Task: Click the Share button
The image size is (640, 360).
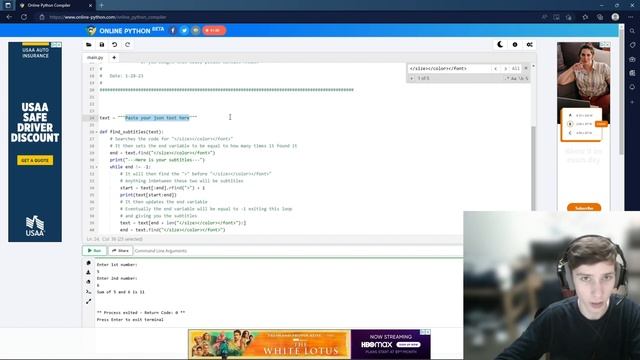Action: click(x=120, y=251)
